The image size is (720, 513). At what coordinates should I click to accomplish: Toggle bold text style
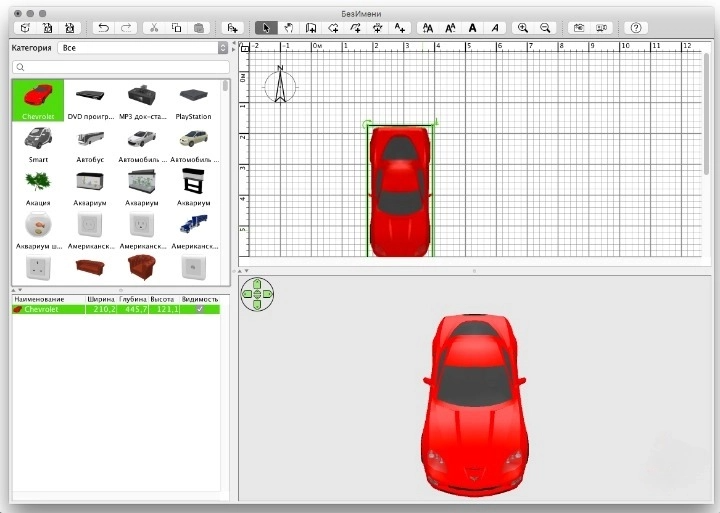coord(473,28)
